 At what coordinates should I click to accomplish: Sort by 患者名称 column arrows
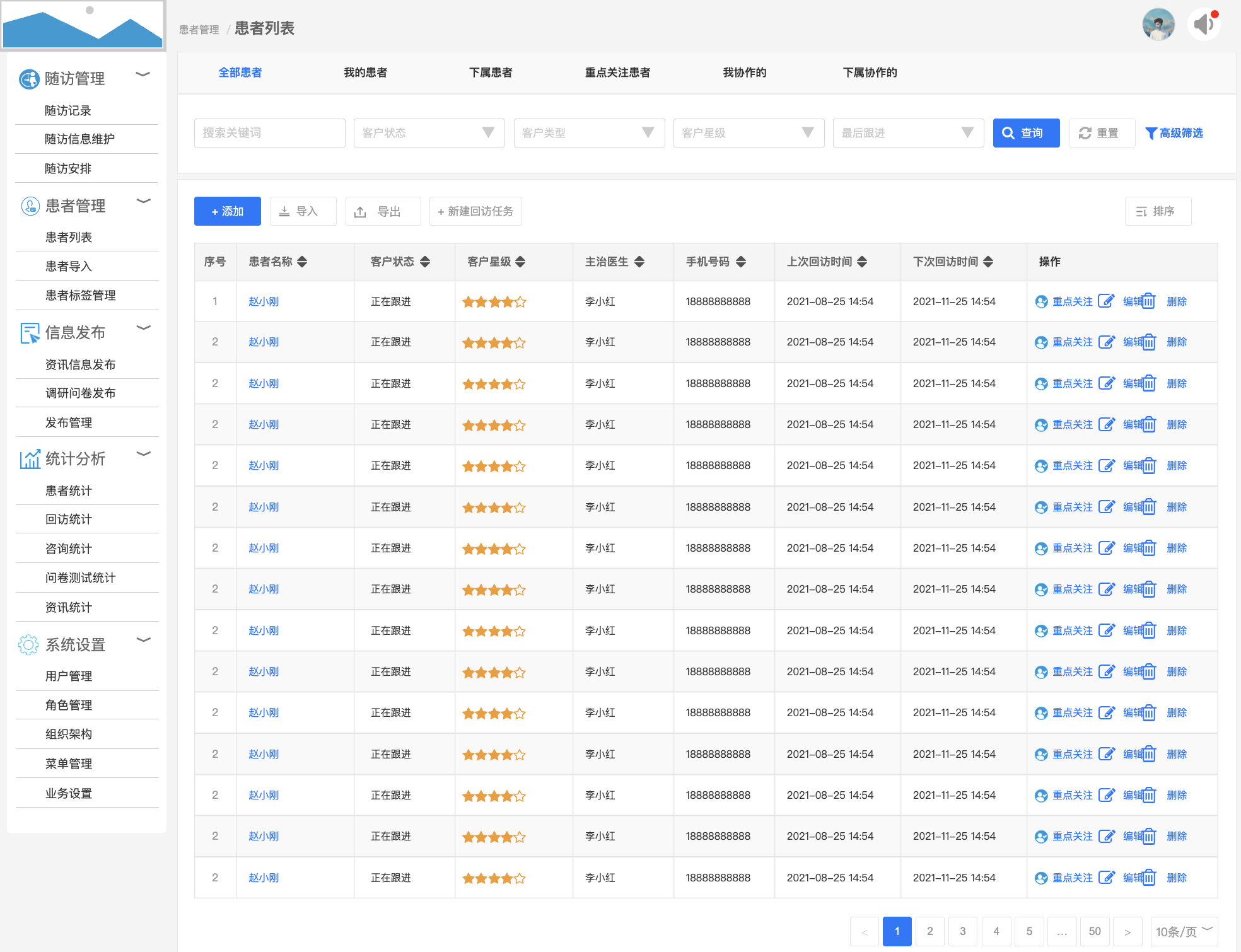[302, 262]
